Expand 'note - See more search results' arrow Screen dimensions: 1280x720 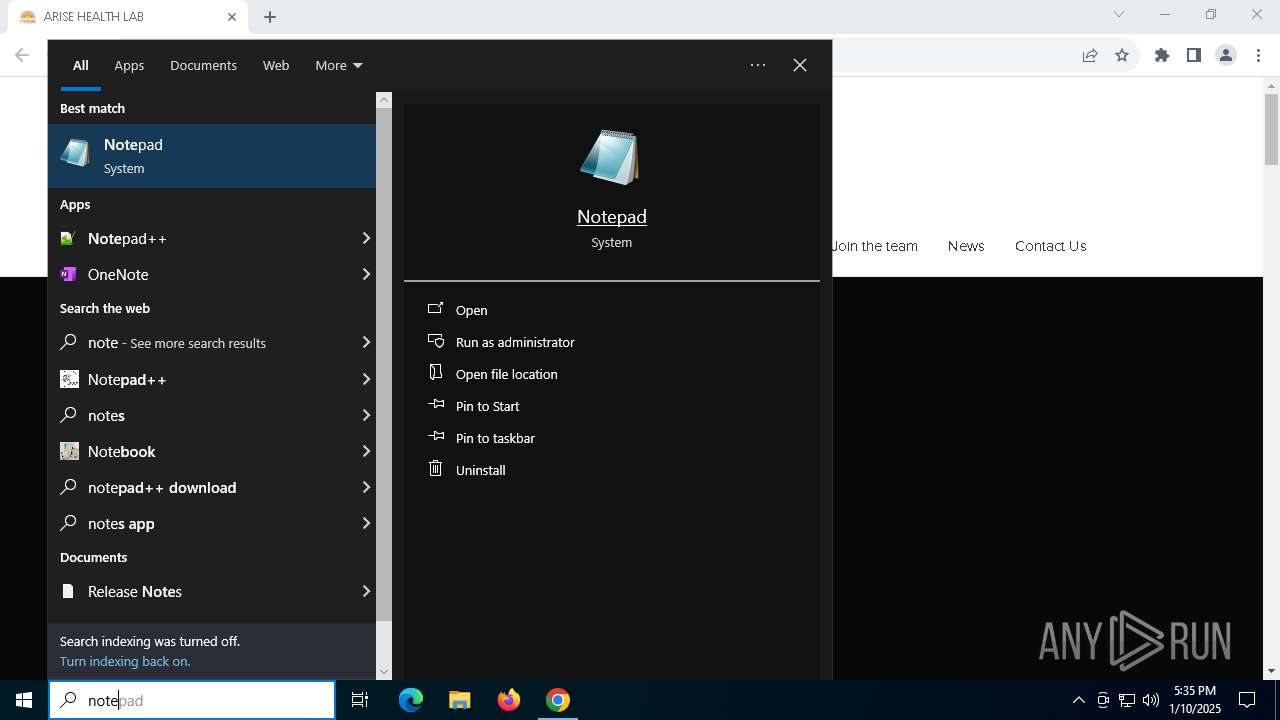[366, 342]
